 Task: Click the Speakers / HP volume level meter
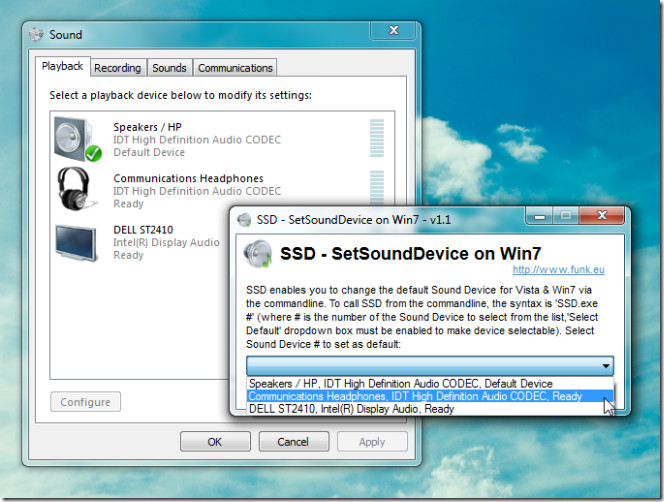[377, 138]
